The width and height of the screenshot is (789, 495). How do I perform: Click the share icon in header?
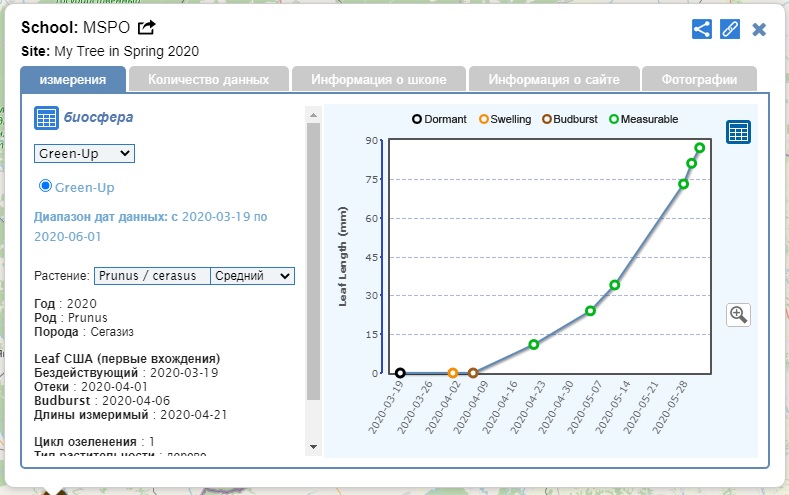click(x=702, y=29)
